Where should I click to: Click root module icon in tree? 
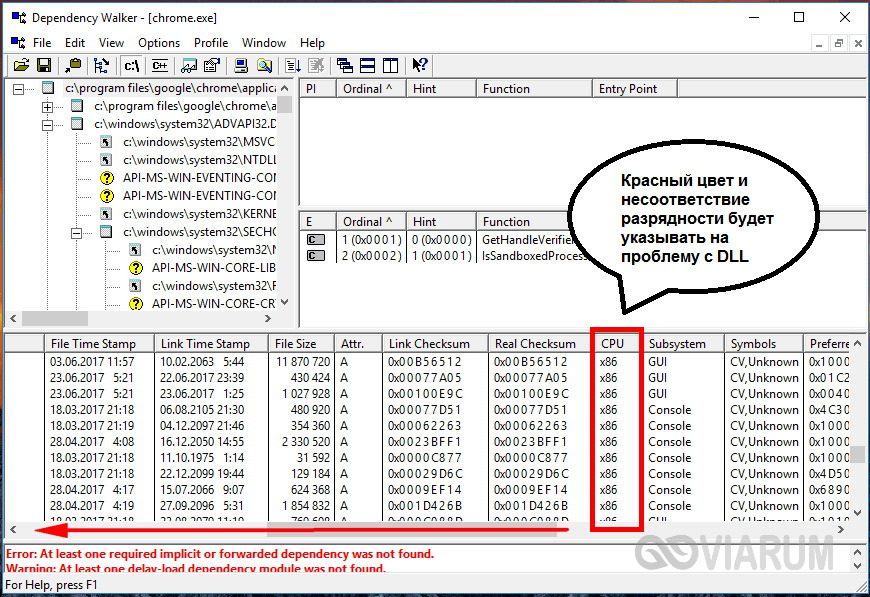click(x=48, y=88)
